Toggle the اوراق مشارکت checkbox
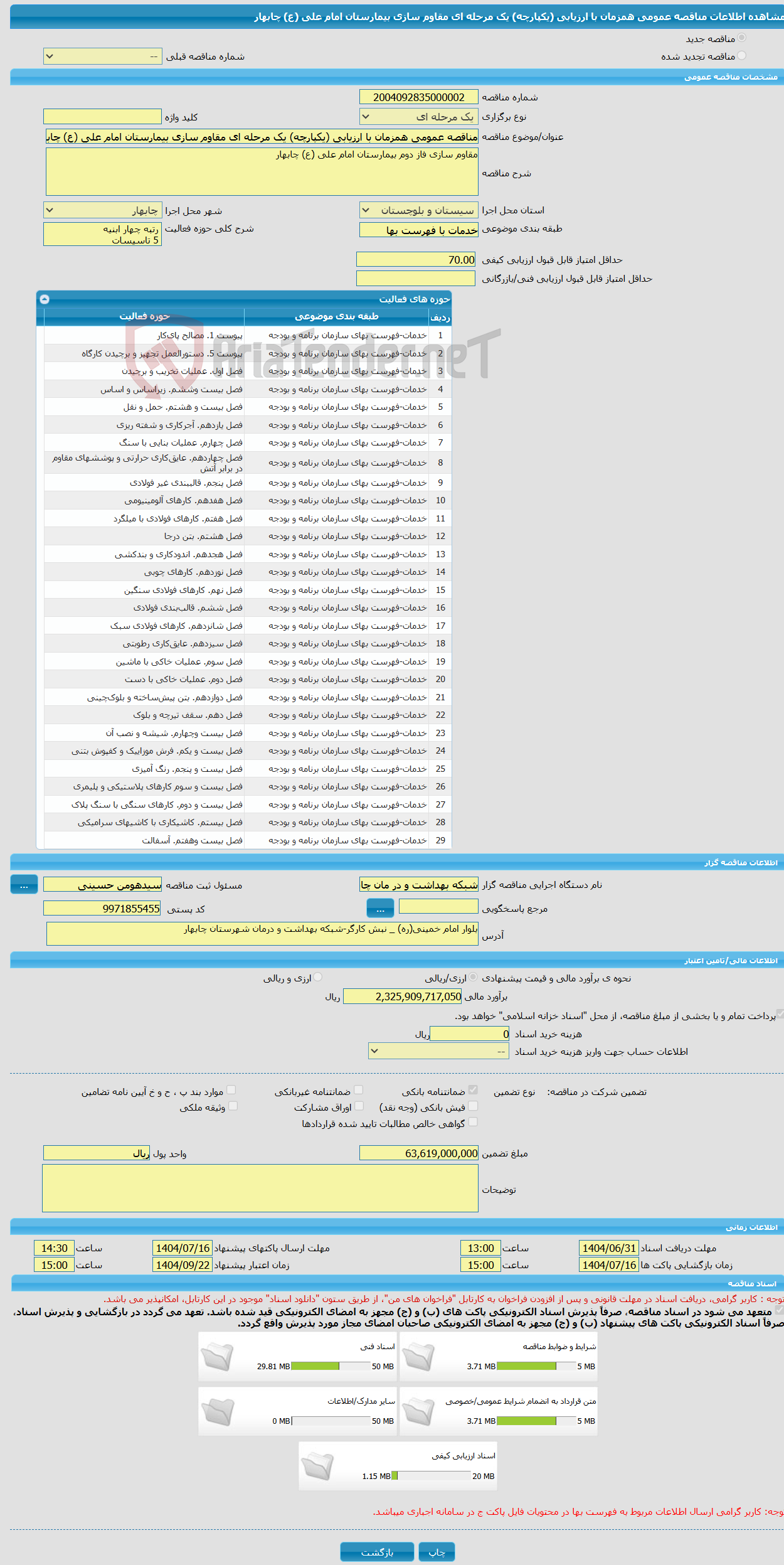 [359, 1106]
